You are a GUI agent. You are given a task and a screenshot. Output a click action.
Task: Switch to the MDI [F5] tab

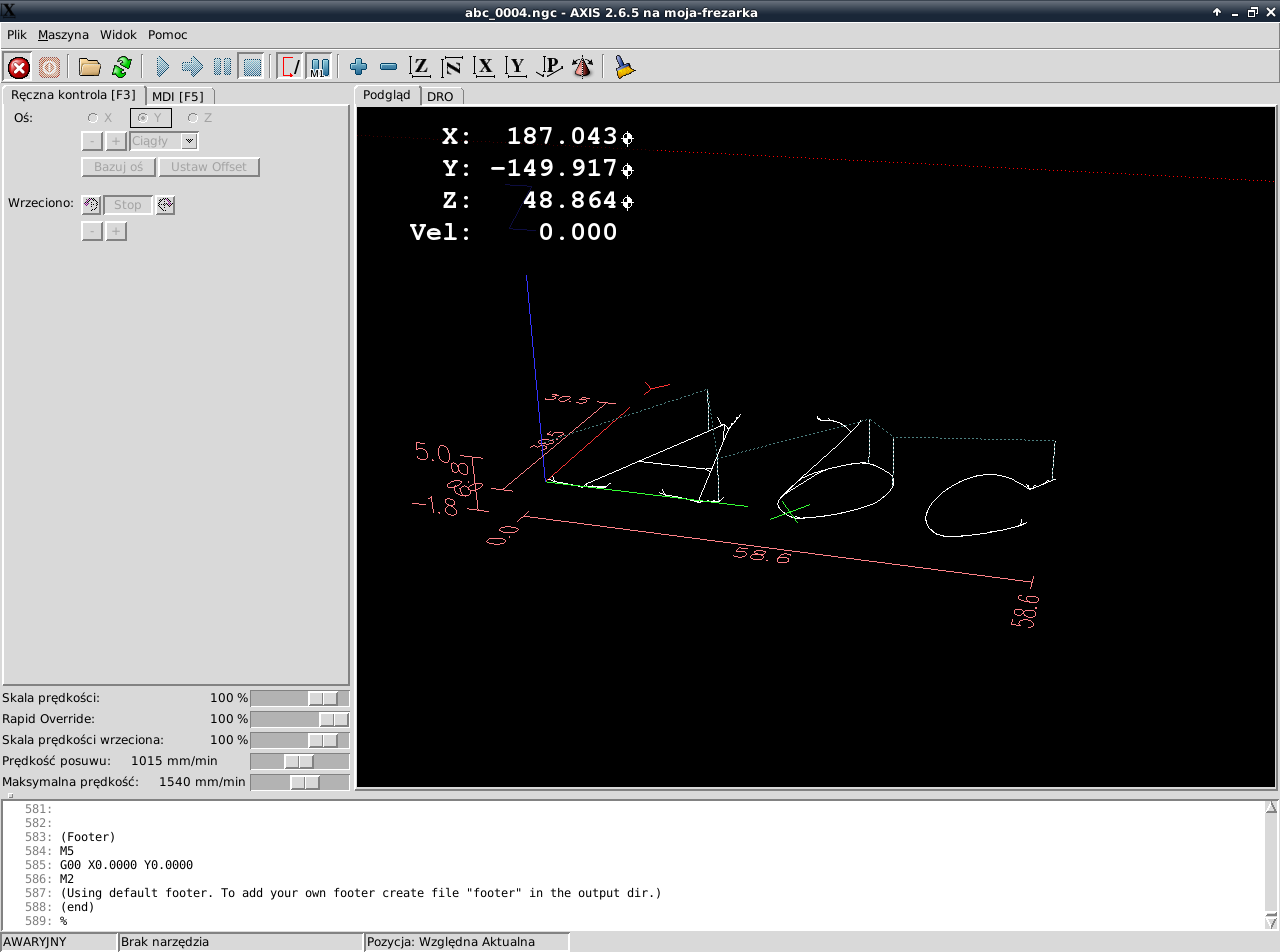[x=178, y=96]
